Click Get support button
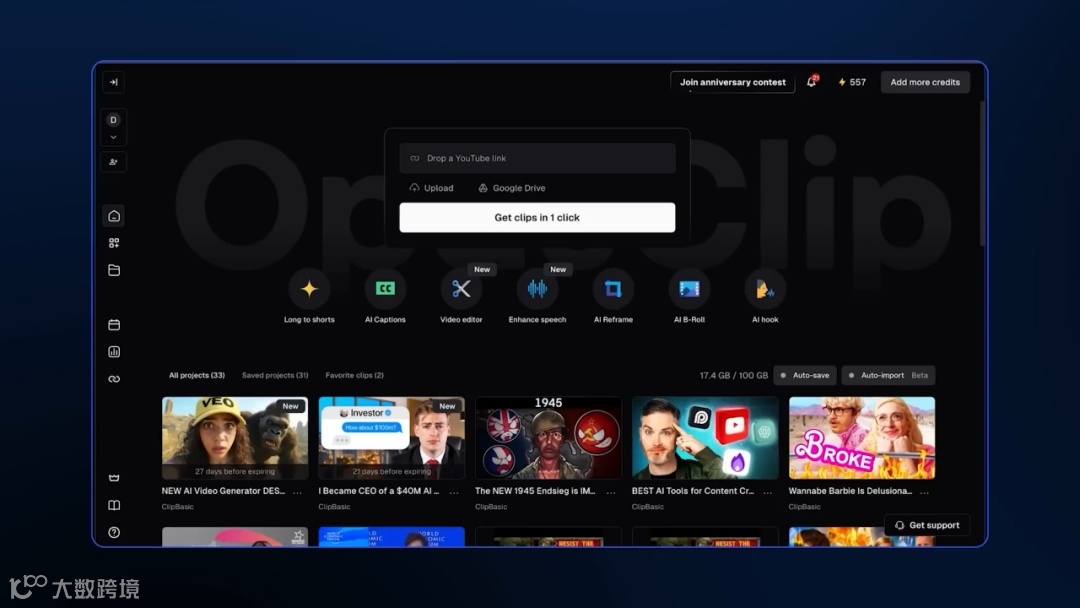 pos(927,525)
